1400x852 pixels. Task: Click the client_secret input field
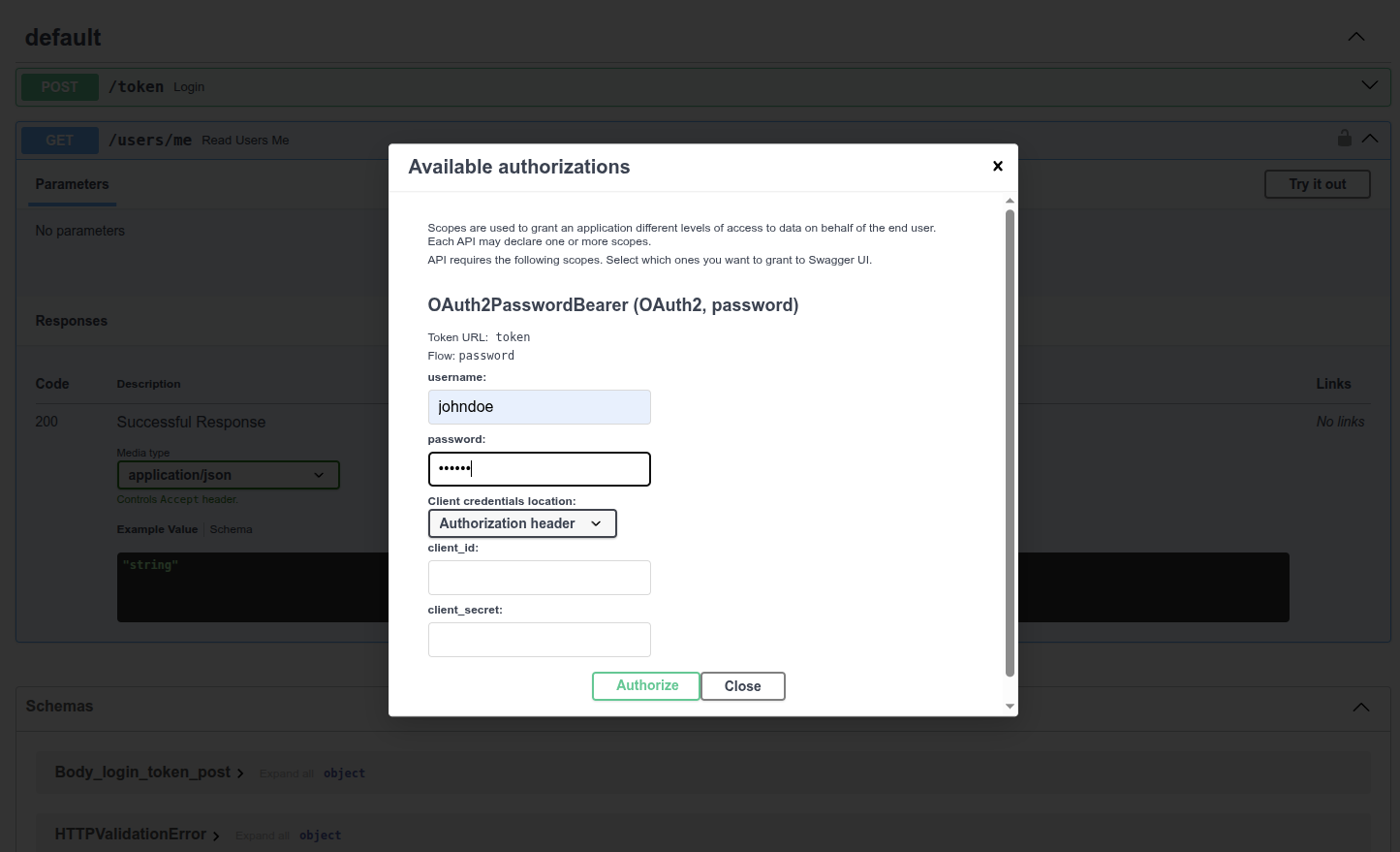539,640
